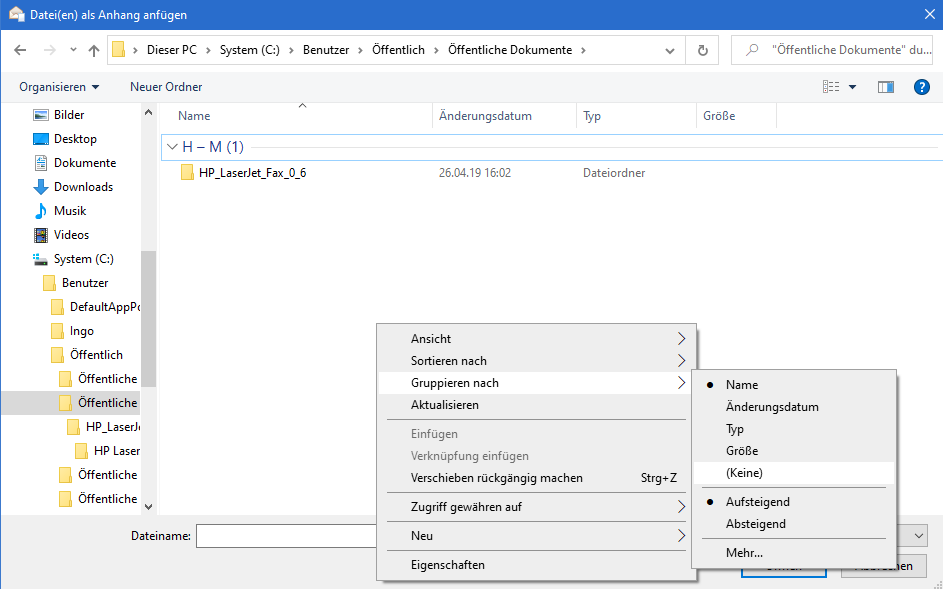Select Änderungsdatum grouping option
Screen dimensions: 943x589
772,407
